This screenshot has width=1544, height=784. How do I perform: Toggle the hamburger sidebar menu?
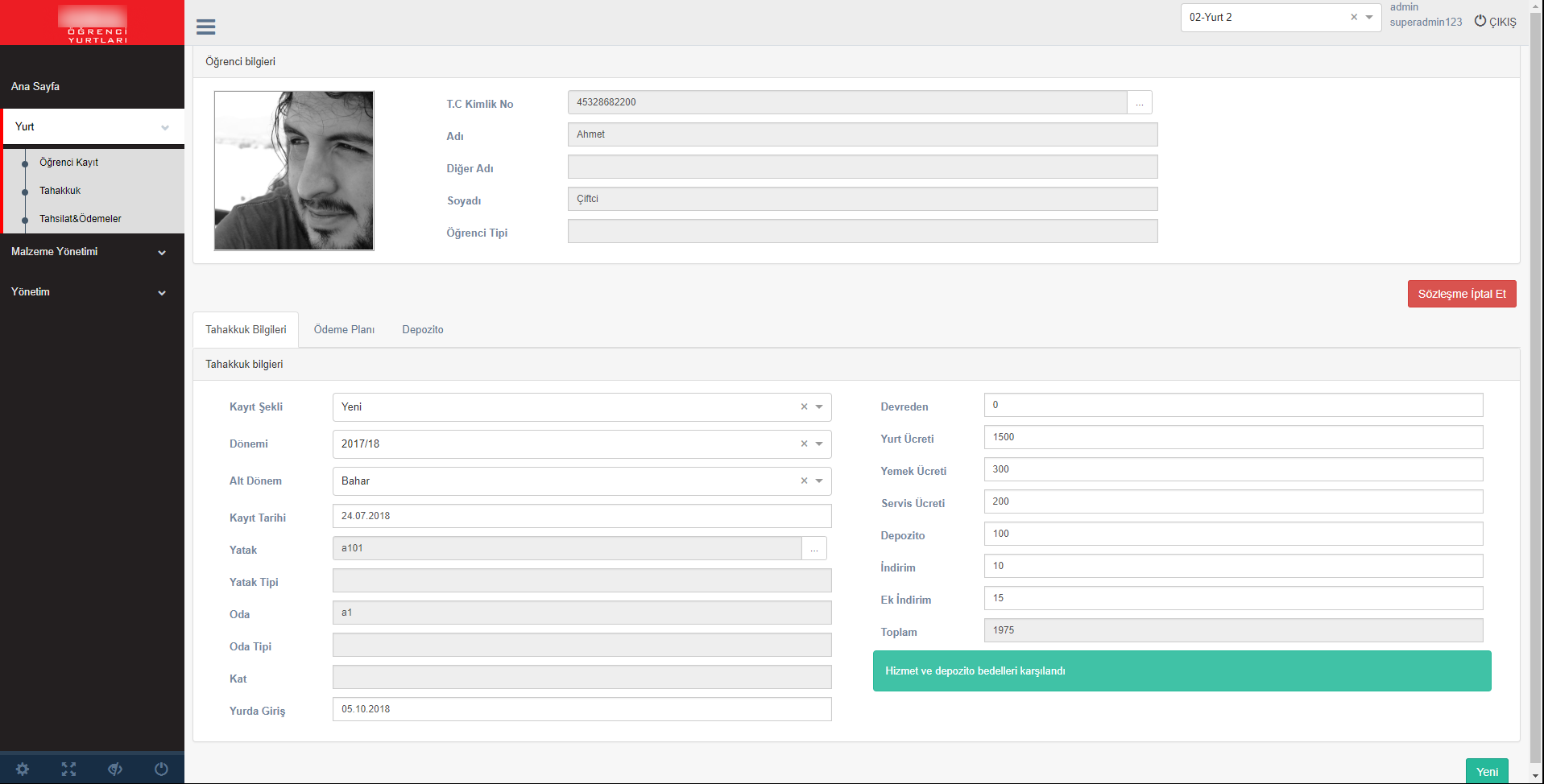(205, 27)
